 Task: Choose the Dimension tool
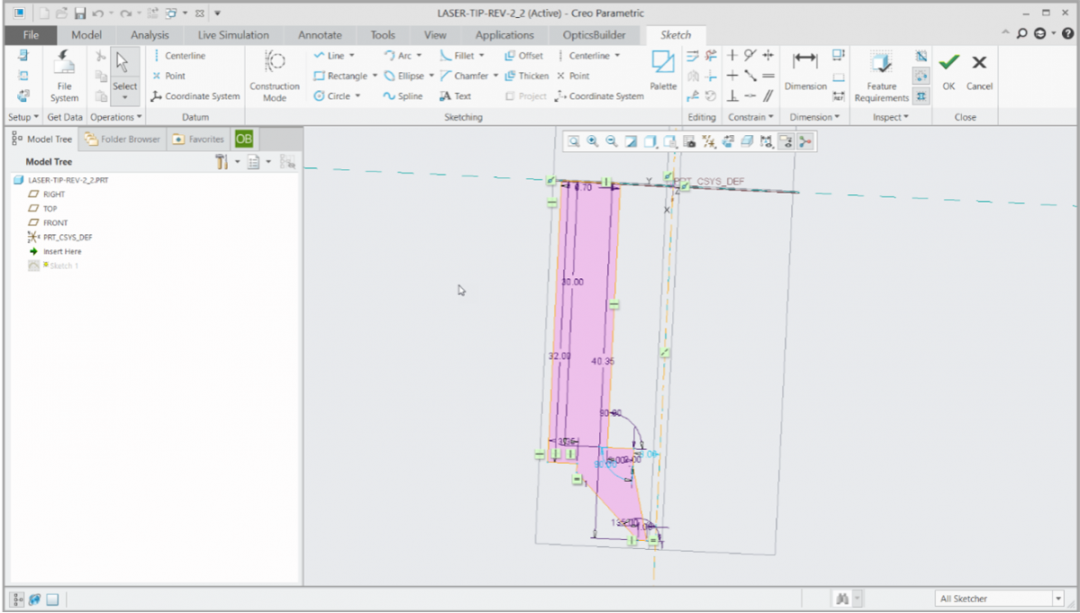[805, 70]
